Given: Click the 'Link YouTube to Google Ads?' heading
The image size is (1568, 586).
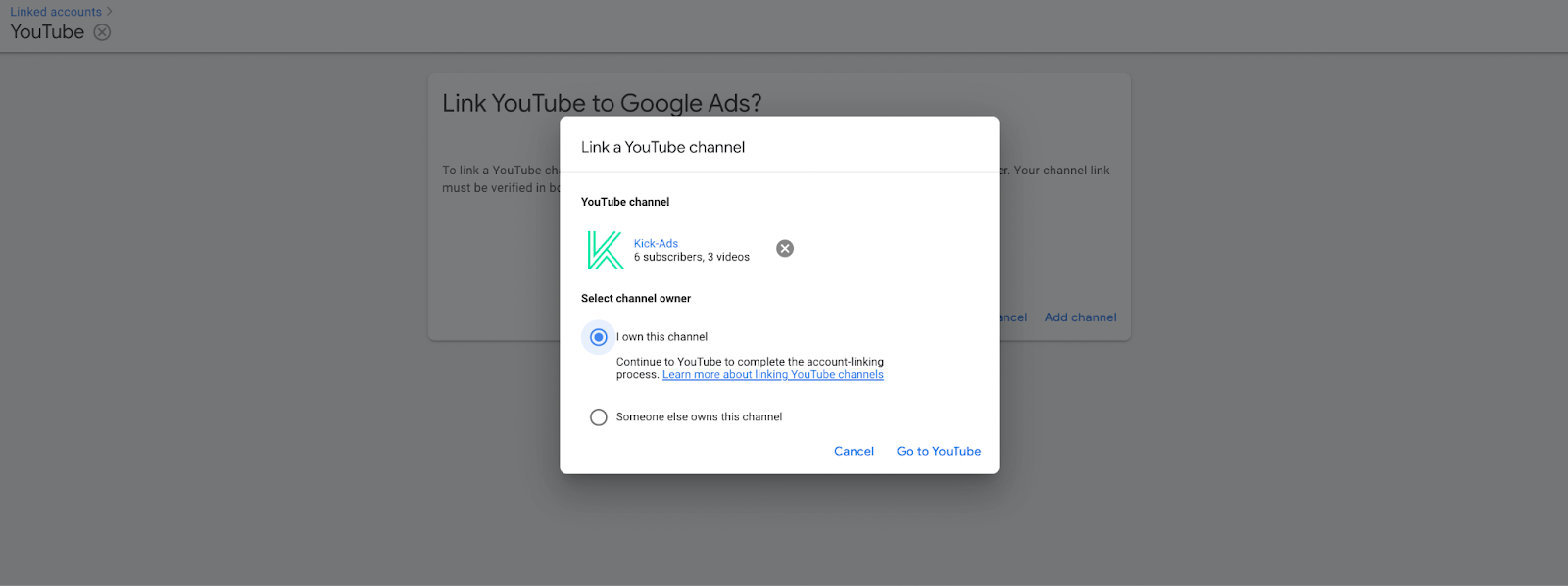Looking at the screenshot, I should (x=602, y=103).
